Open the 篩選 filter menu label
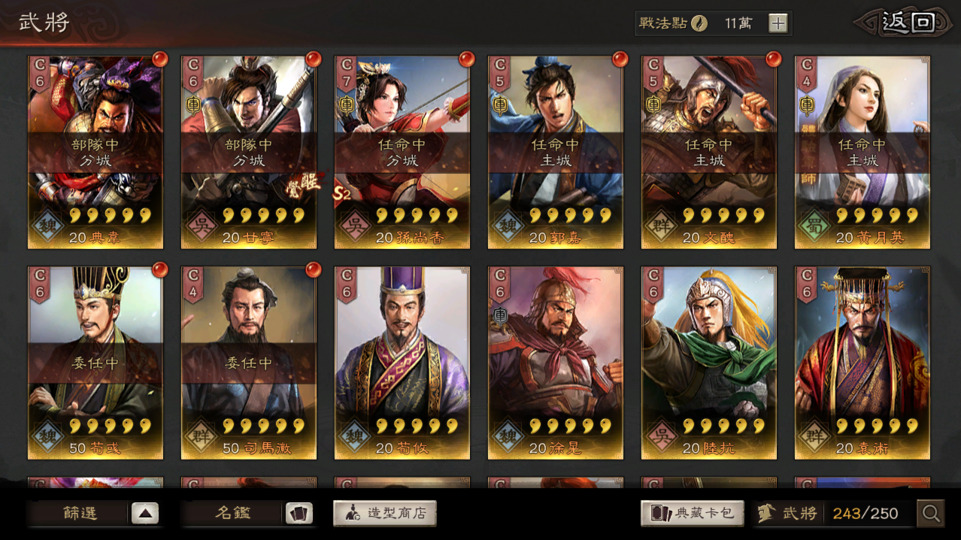 pyautogui.click(x=80, y=513)
